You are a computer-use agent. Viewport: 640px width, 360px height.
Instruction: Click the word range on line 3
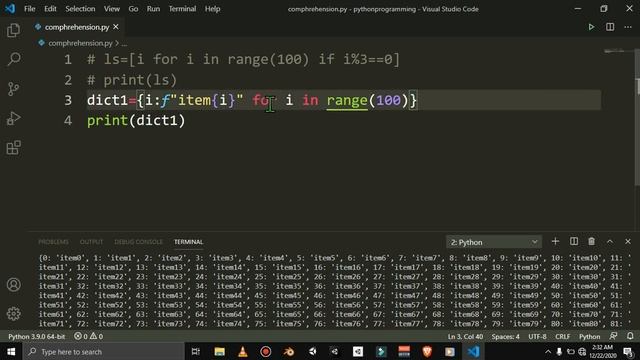click(x=347, y=100)
